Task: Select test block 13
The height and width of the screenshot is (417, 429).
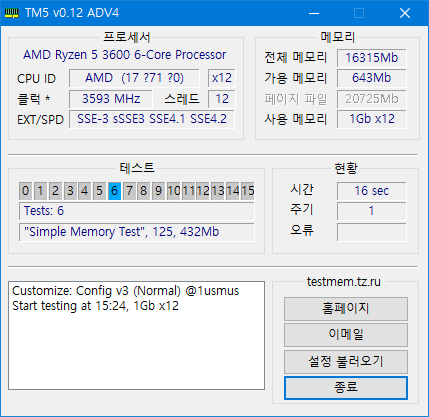Action: [218, 191]
